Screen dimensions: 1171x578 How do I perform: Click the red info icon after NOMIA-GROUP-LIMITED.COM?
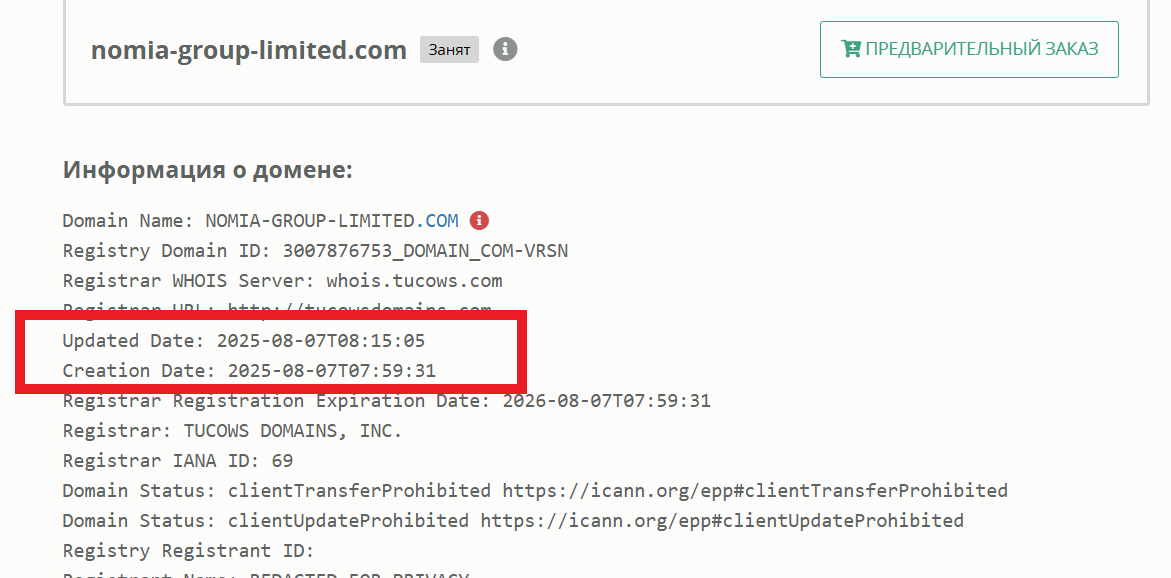[480, 221]
